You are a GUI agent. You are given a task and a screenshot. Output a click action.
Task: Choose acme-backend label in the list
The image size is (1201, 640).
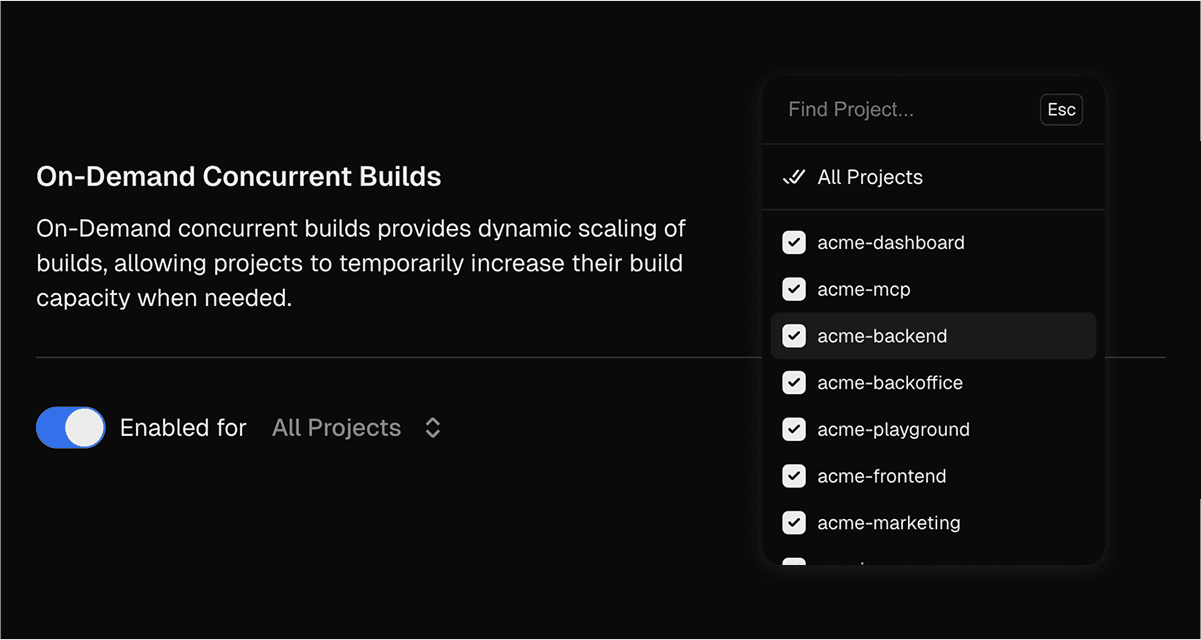882,336
